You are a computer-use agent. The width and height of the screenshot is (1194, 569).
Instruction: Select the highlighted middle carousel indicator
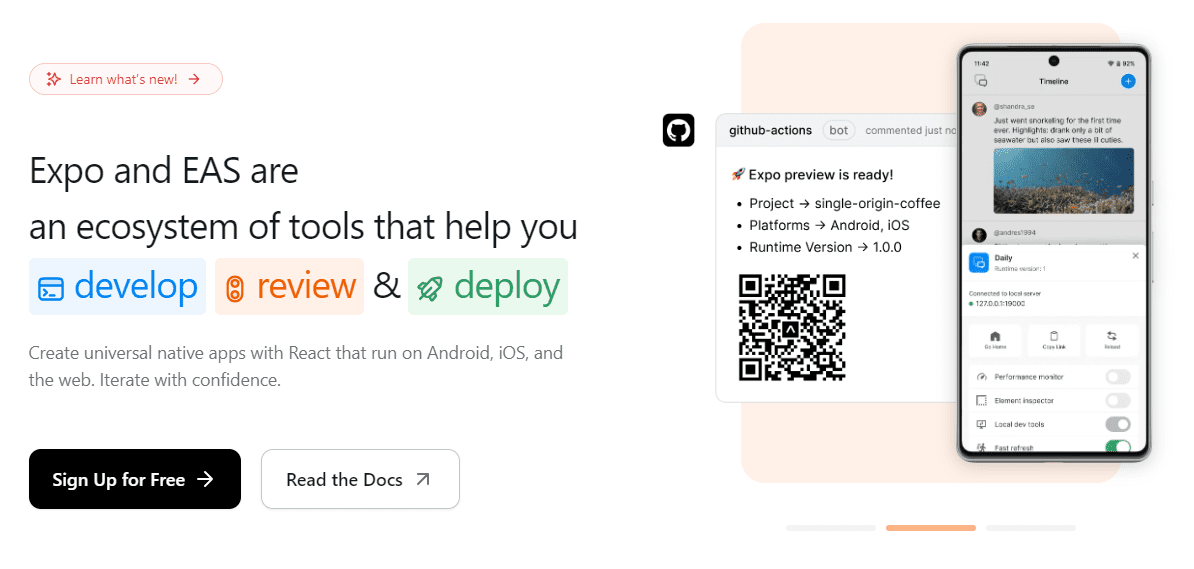931,528
